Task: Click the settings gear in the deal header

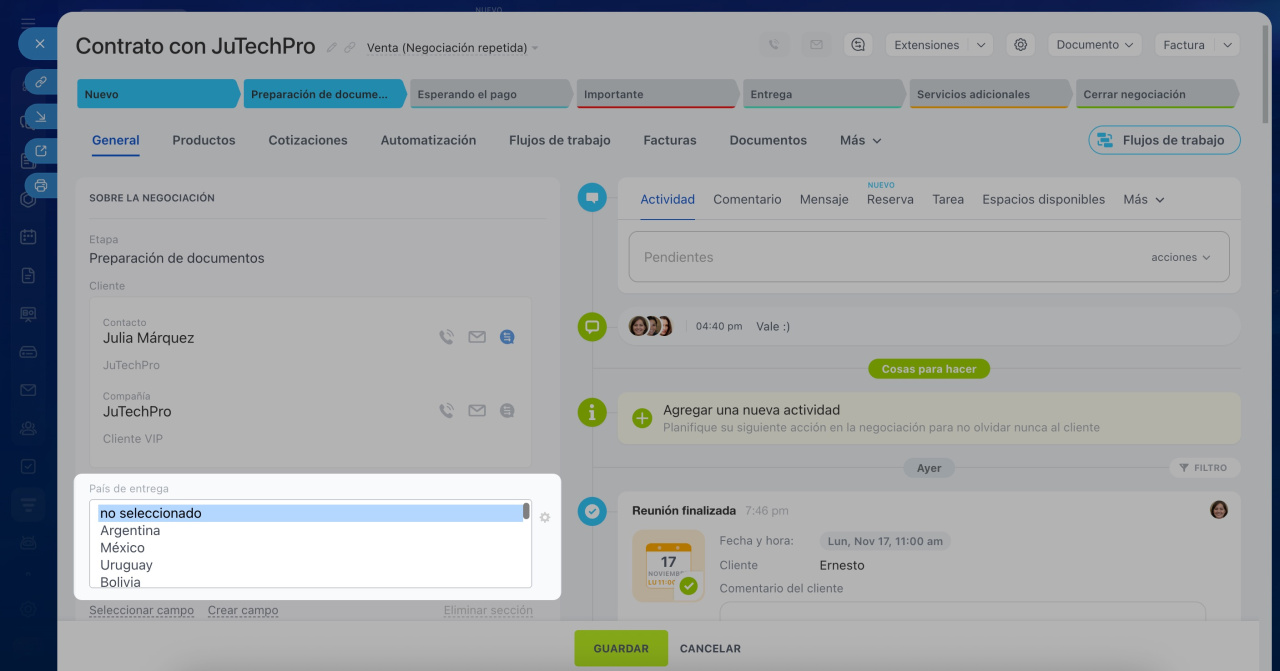Action: click(1020, 45)
